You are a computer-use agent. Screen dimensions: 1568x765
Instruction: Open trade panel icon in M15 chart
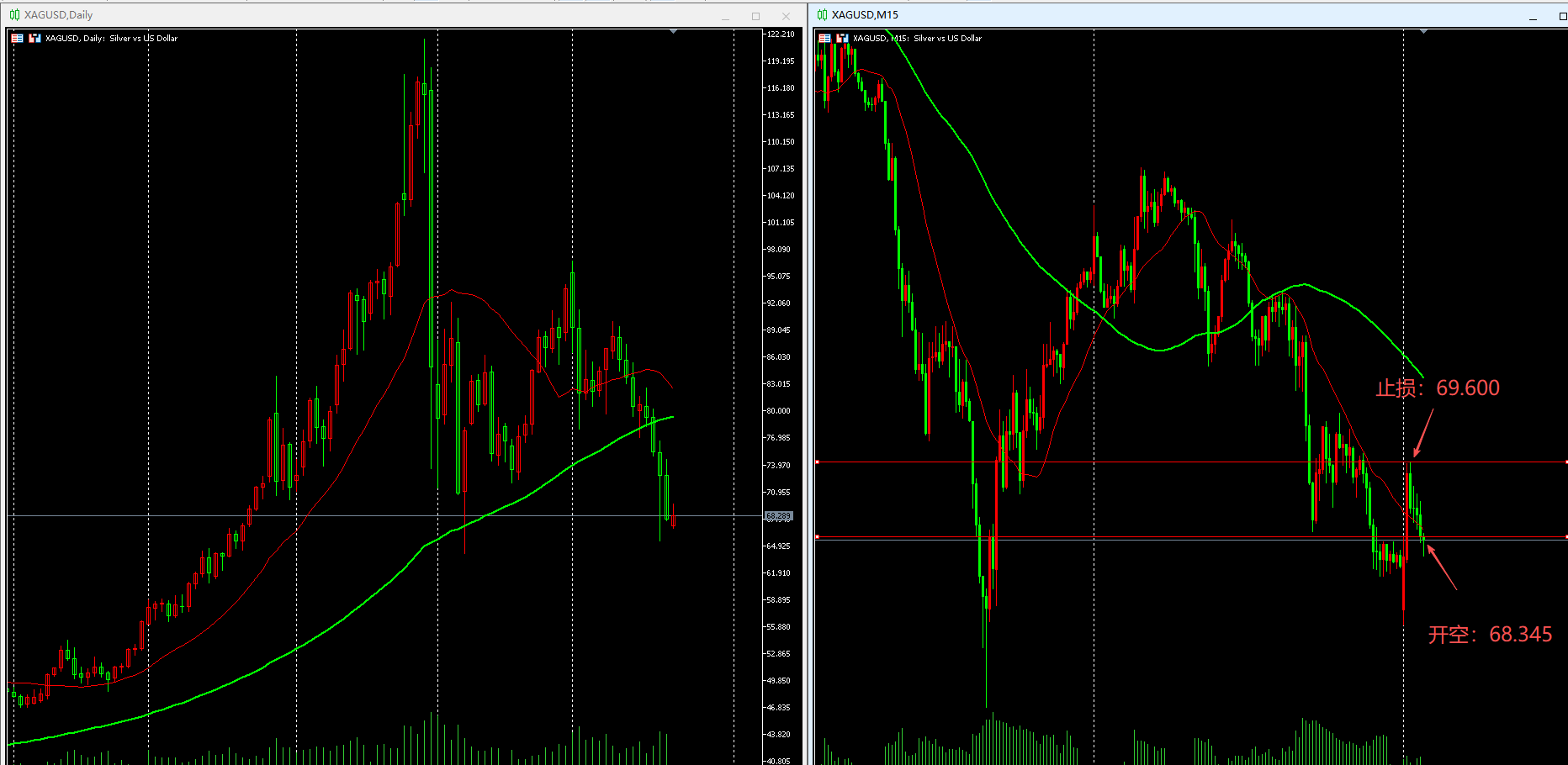(824, 38)
